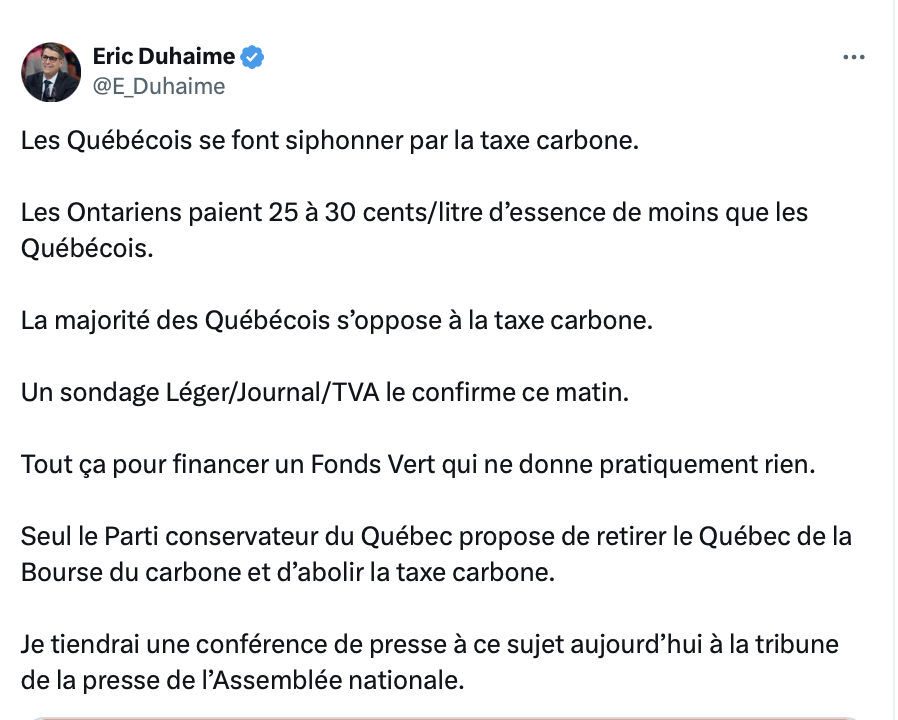The image size is (898, 720).
Task: Click the sentence starting 'Les Québécois se font'
Action: [330, 141]
